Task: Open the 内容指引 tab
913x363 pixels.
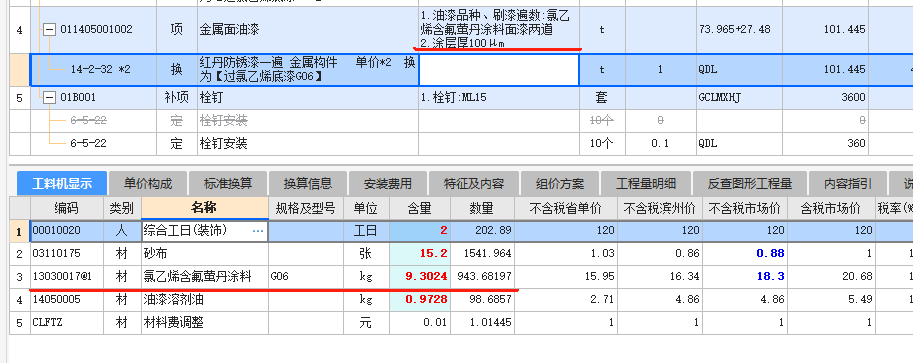Action: point(848,184)
